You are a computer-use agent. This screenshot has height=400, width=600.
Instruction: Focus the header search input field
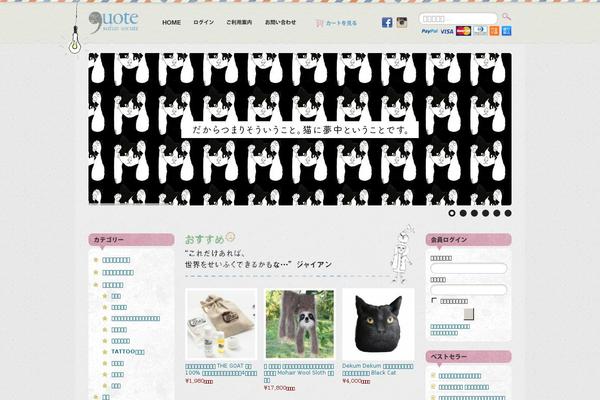tap(458, 18)
